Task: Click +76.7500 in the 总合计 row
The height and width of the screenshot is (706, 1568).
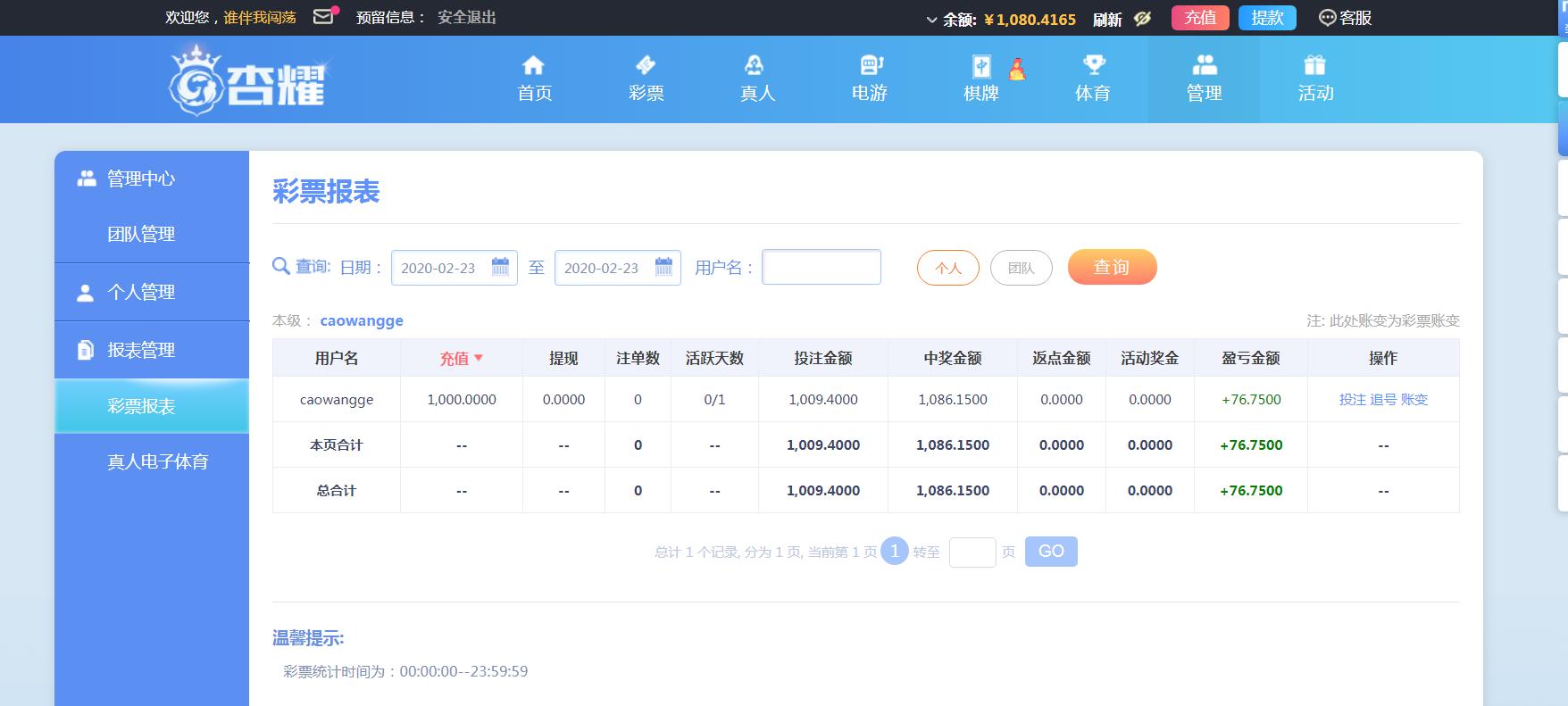Action: pyautogui.click(x=1251, y=491)
